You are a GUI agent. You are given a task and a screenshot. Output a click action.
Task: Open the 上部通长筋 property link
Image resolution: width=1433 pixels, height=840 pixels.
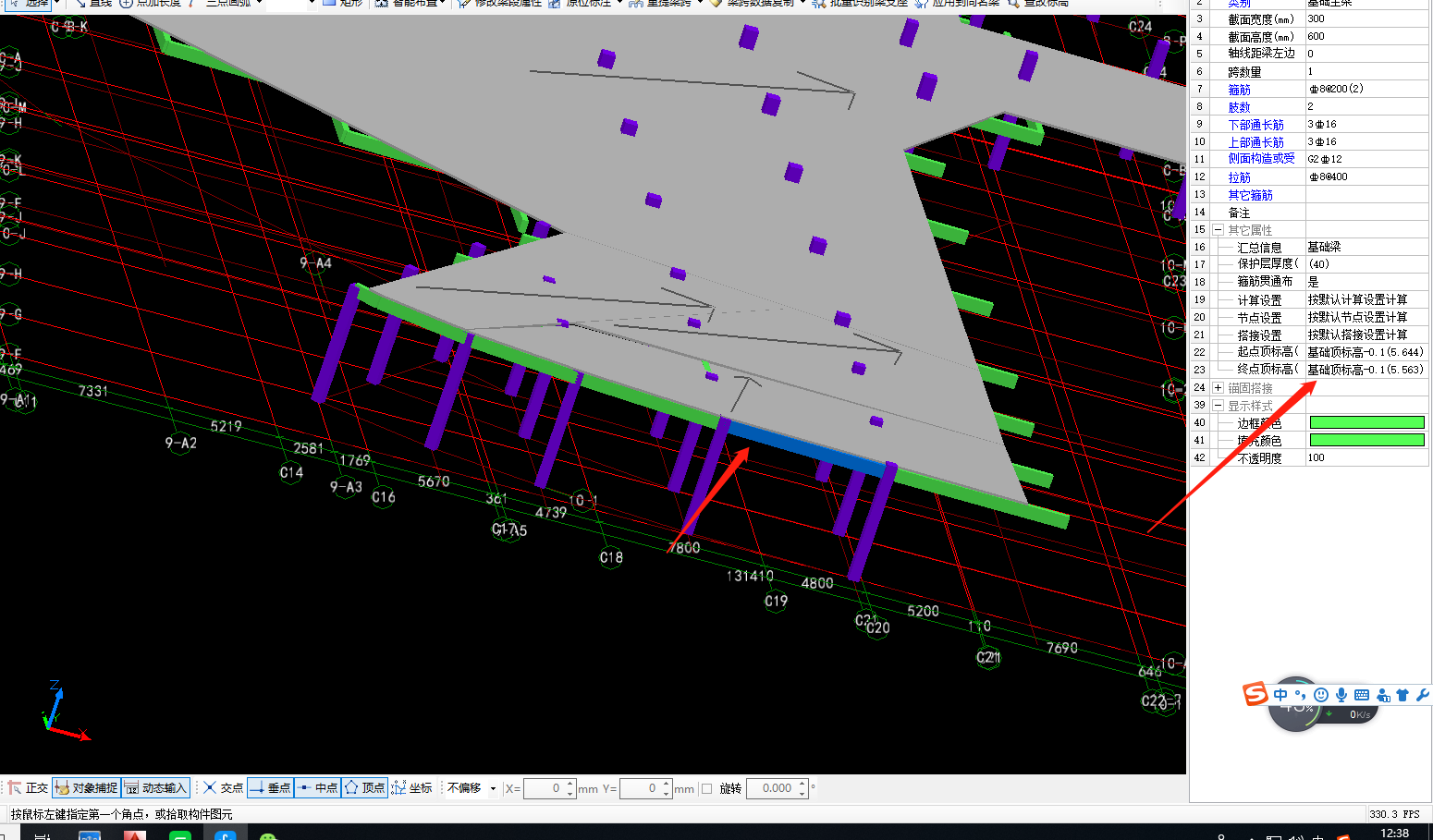(x=1255, y=142)
